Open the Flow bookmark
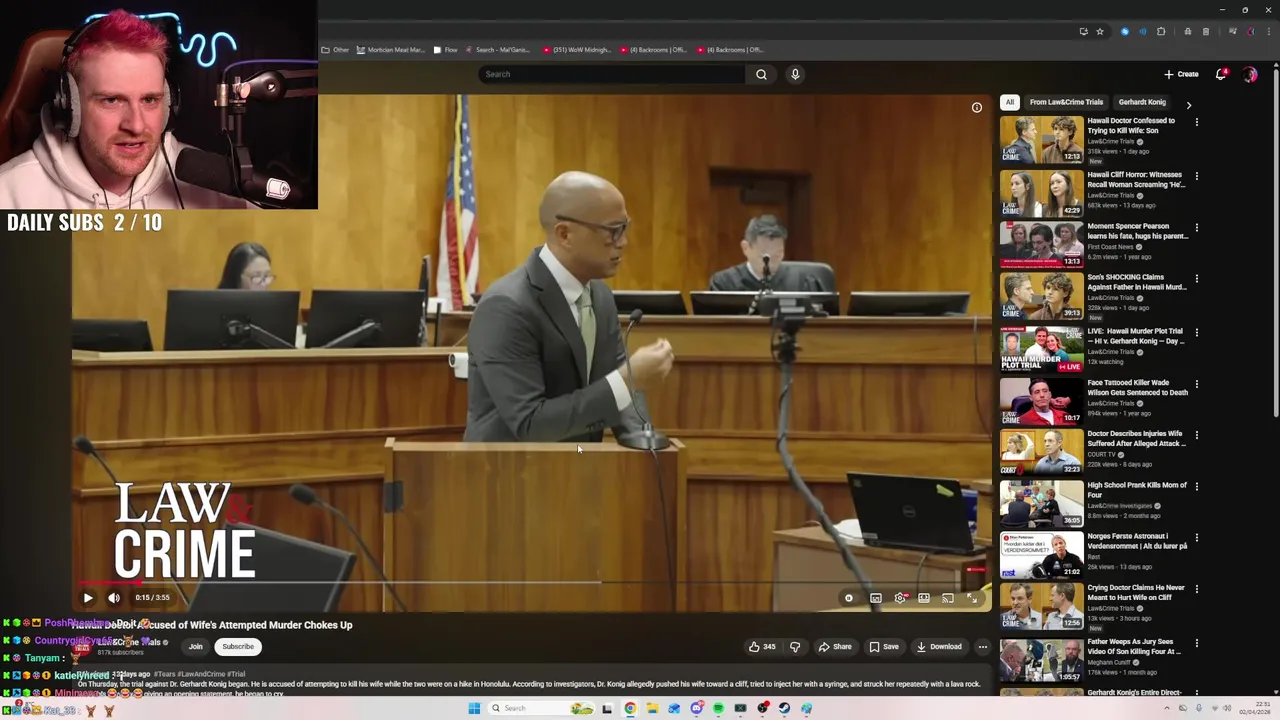Screen dimensions: 1280x720 pyautogui.click(x=445, y=50)
